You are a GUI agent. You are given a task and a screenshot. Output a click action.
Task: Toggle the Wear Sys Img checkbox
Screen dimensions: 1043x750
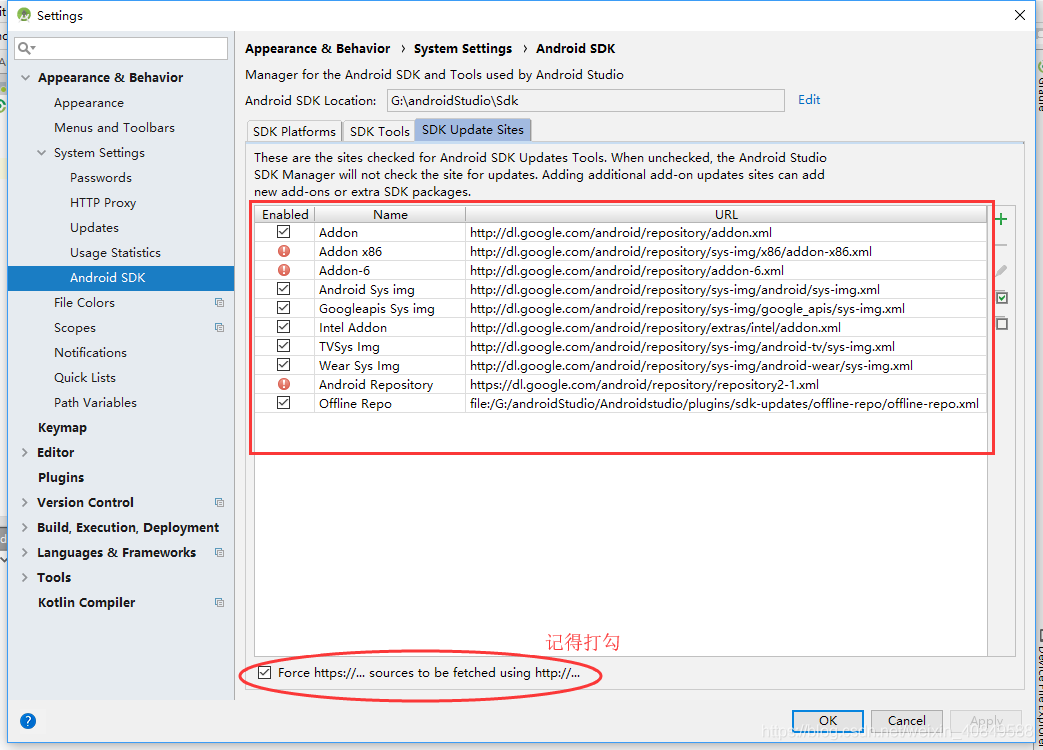[284, 365]
